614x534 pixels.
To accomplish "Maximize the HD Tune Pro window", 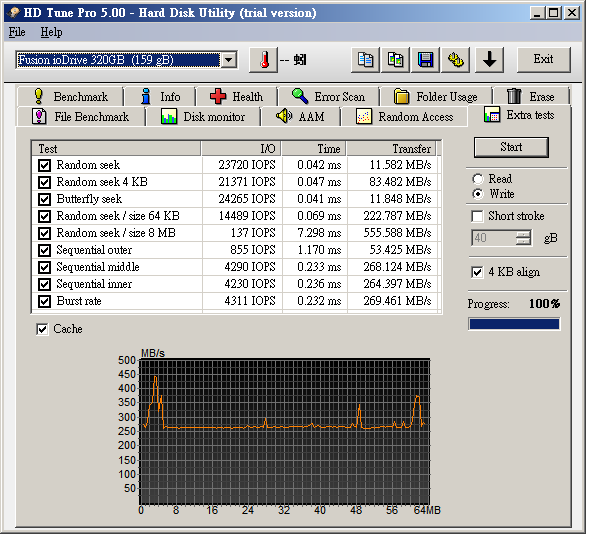I will tap(554, 13).
